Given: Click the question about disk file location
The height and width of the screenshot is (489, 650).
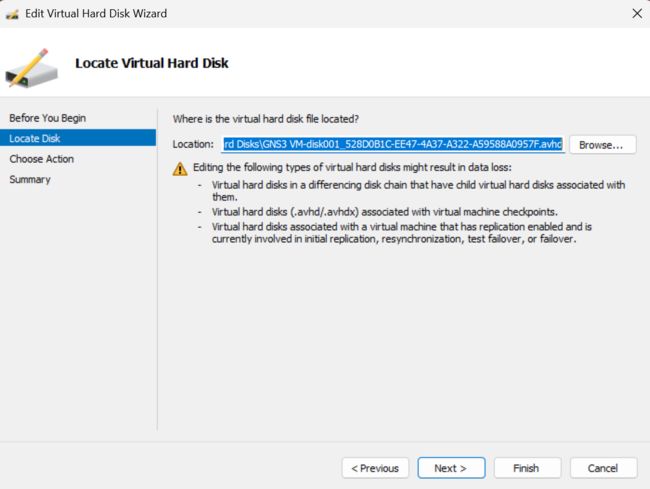Looking at the screenshot, I should (266, 119).
